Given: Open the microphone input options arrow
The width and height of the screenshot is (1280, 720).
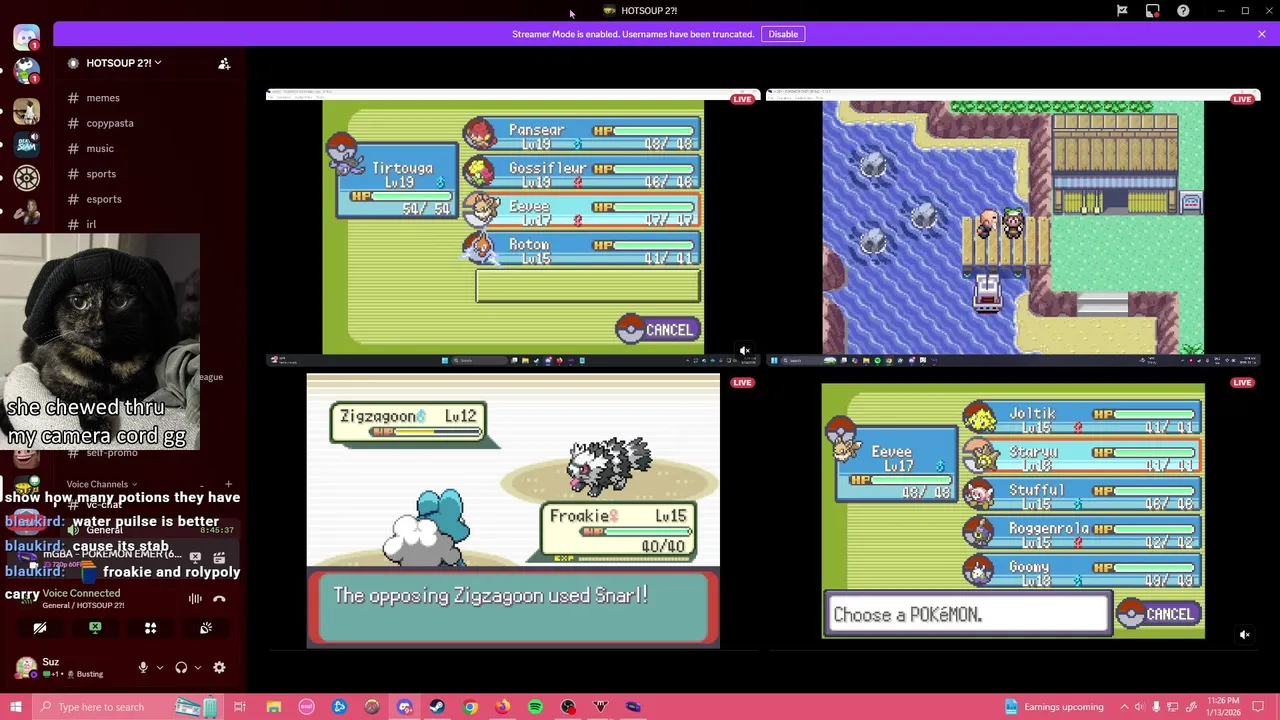Looking at the screenshot, I should pos(159,667).
